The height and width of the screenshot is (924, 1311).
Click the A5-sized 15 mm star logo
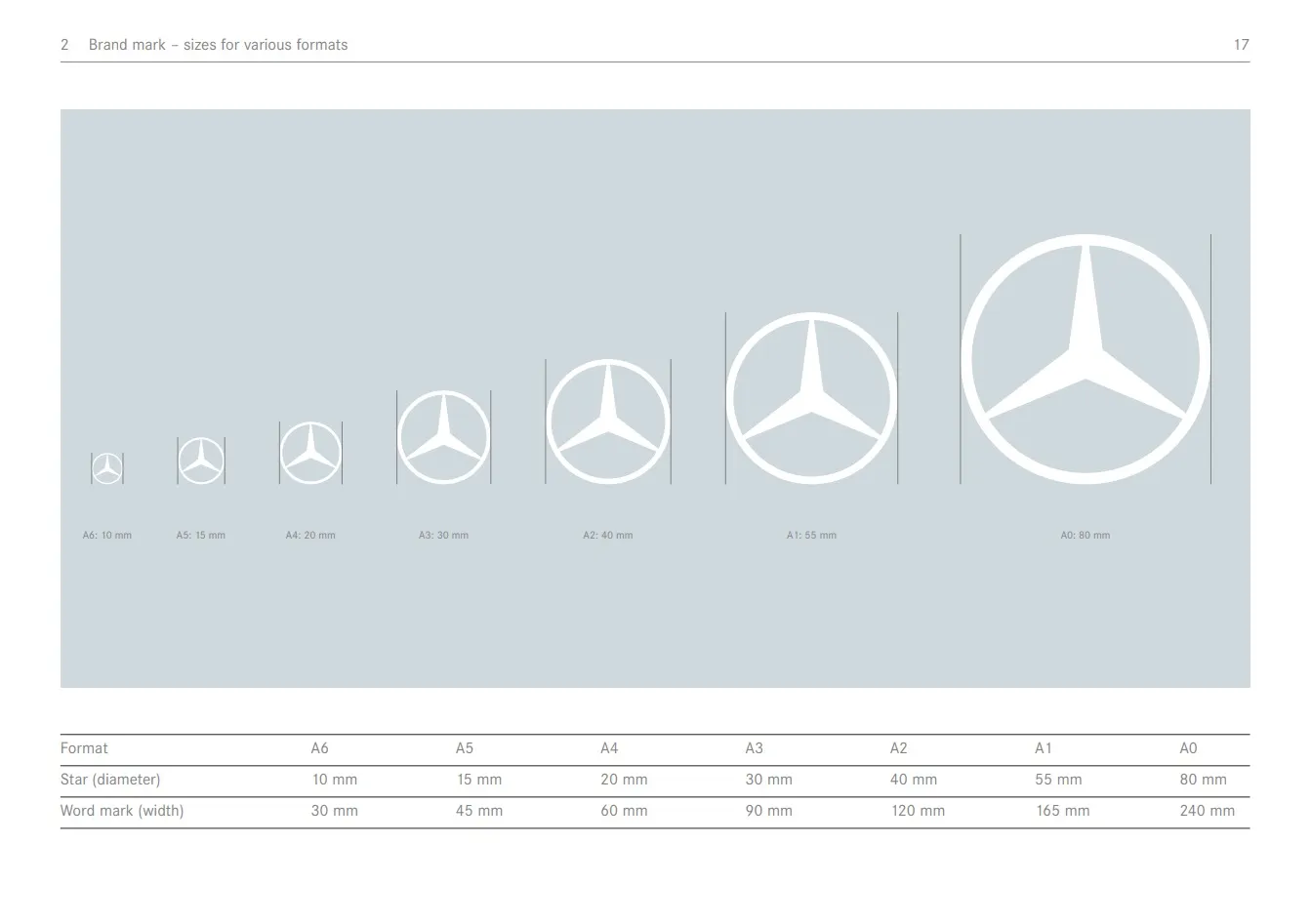point(201,461)
